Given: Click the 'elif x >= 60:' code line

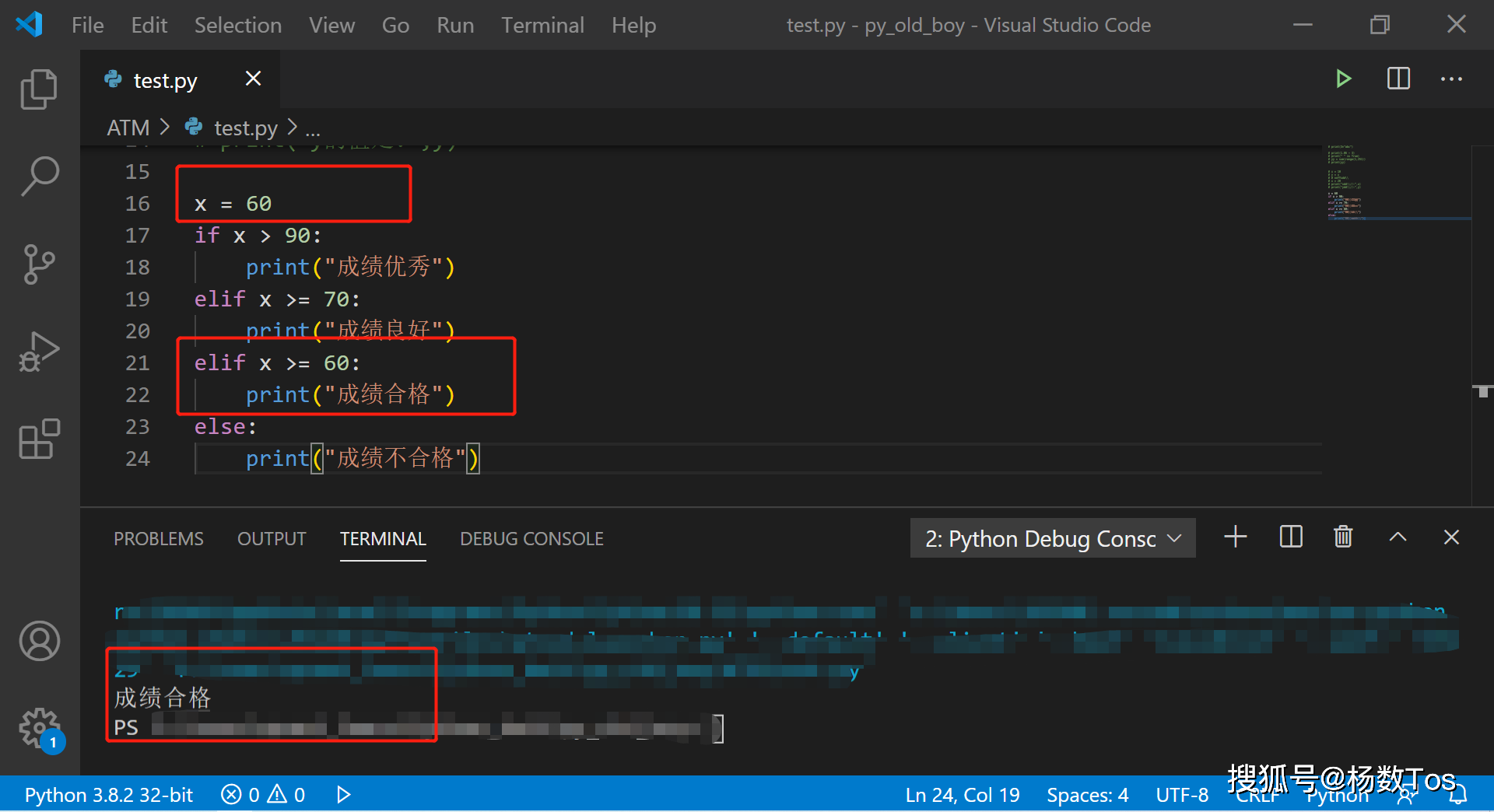Looking at the screenshot, I should (x=277, y=363).
